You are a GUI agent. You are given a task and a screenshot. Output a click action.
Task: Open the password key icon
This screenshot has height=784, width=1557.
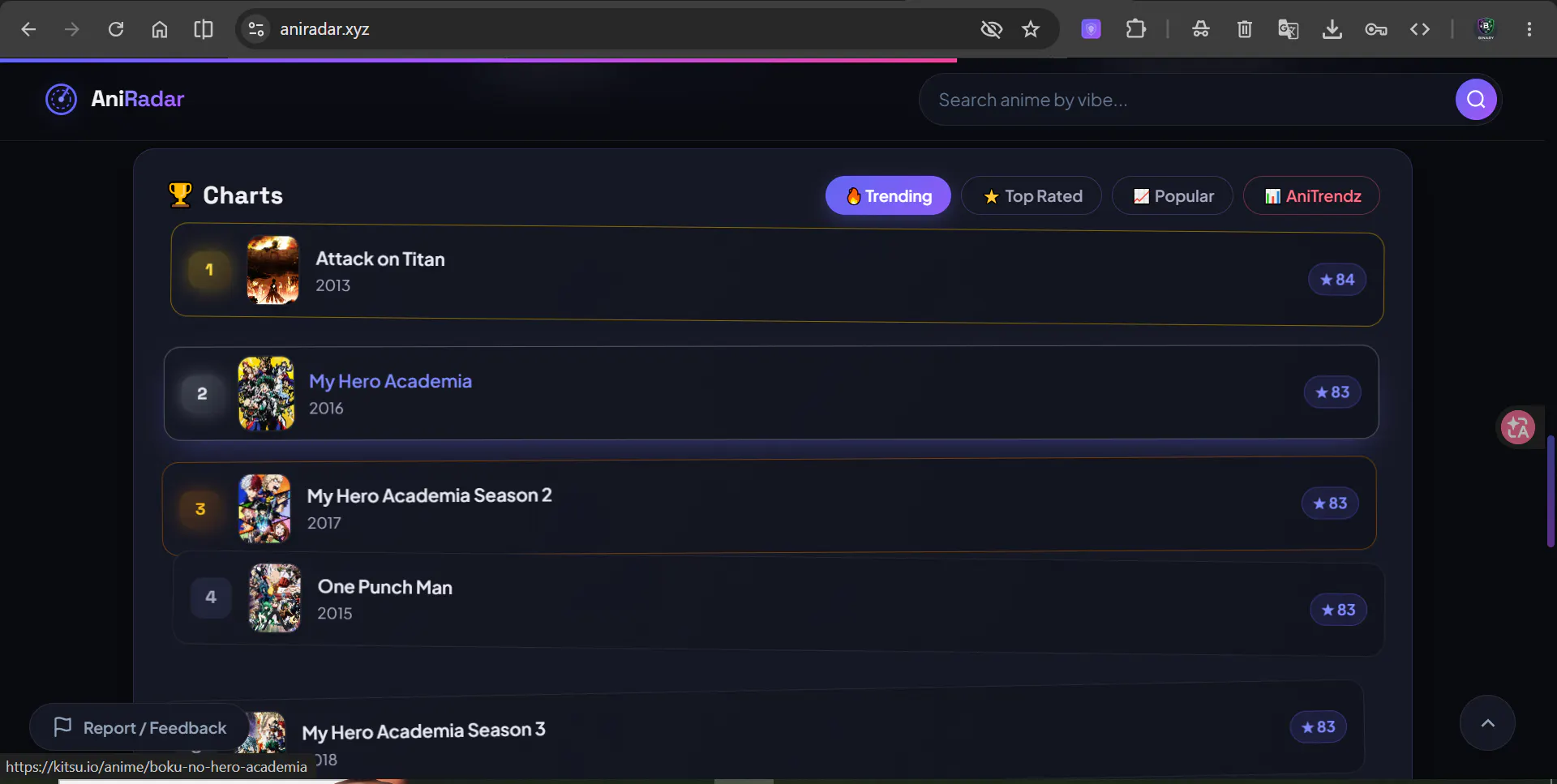point(1376,29)
